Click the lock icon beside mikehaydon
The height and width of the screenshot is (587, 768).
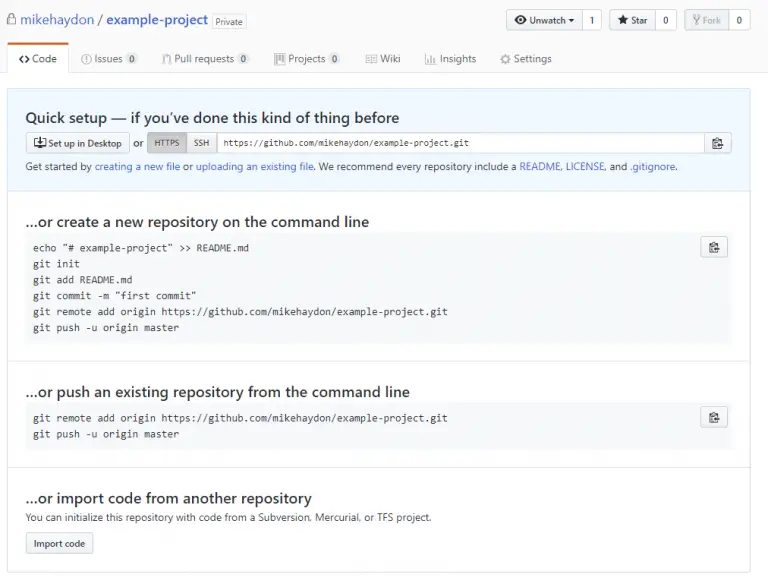point(11,20)
